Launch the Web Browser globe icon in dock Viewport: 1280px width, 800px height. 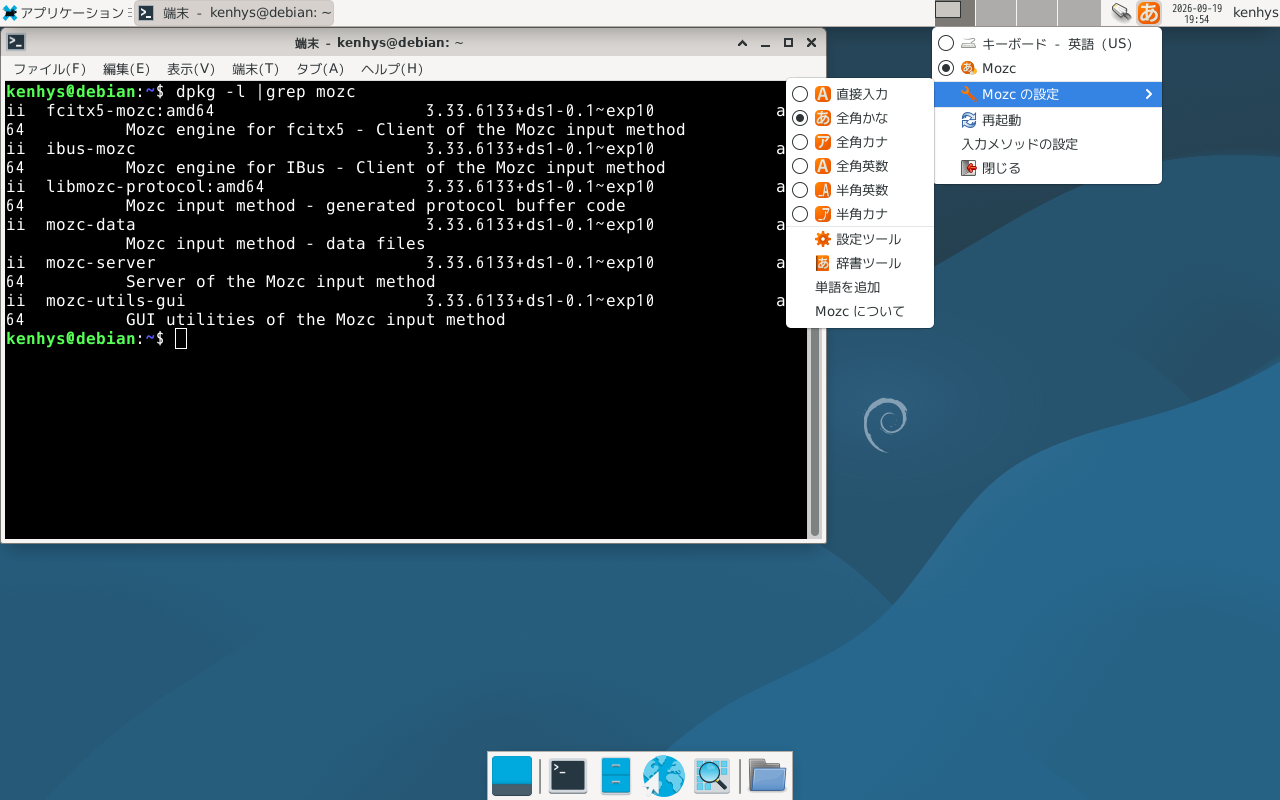pyautogui.click(x=664, y=776)
